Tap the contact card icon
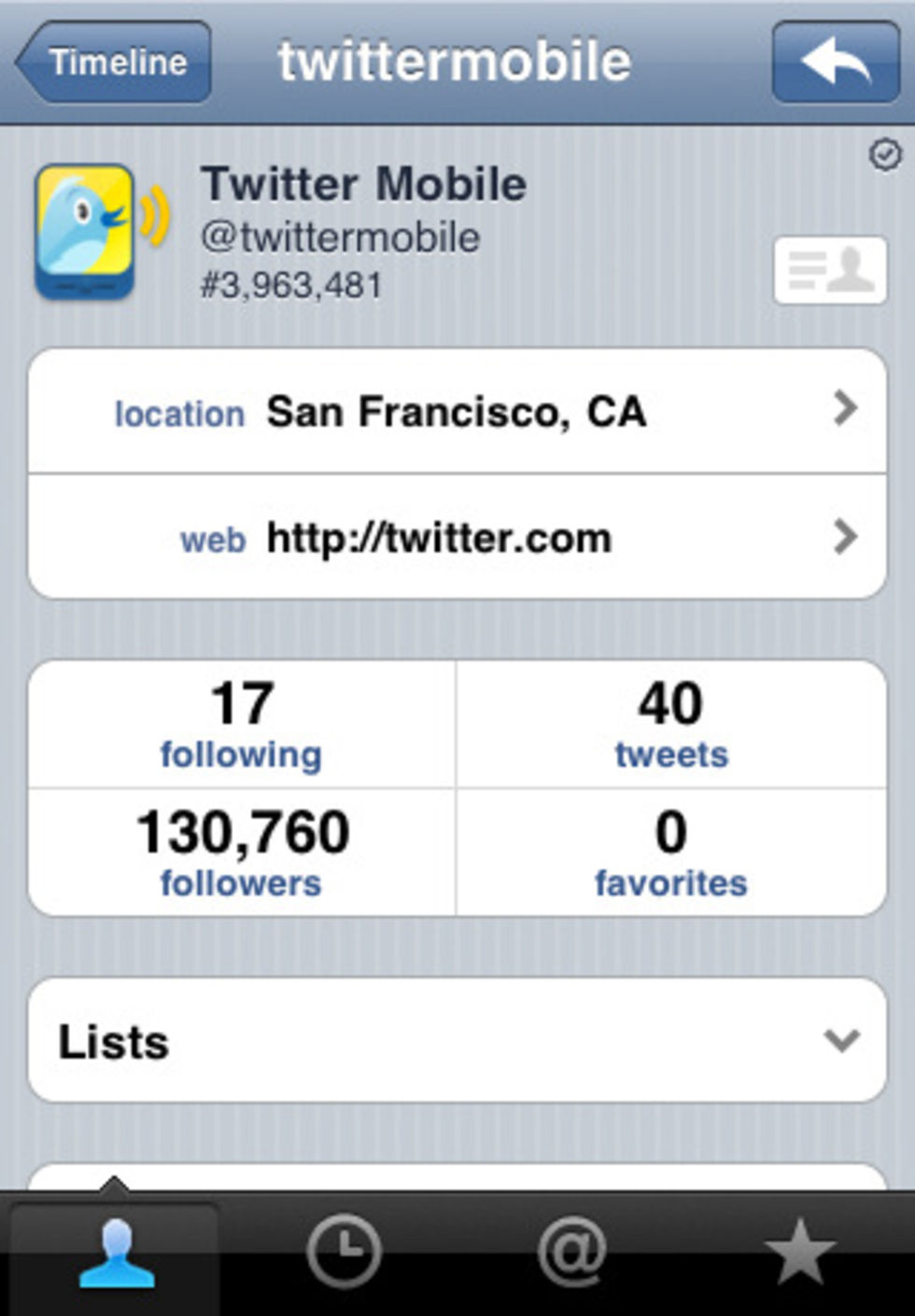Viewport: 915px width, 1316px height. [x=829, y=270]
